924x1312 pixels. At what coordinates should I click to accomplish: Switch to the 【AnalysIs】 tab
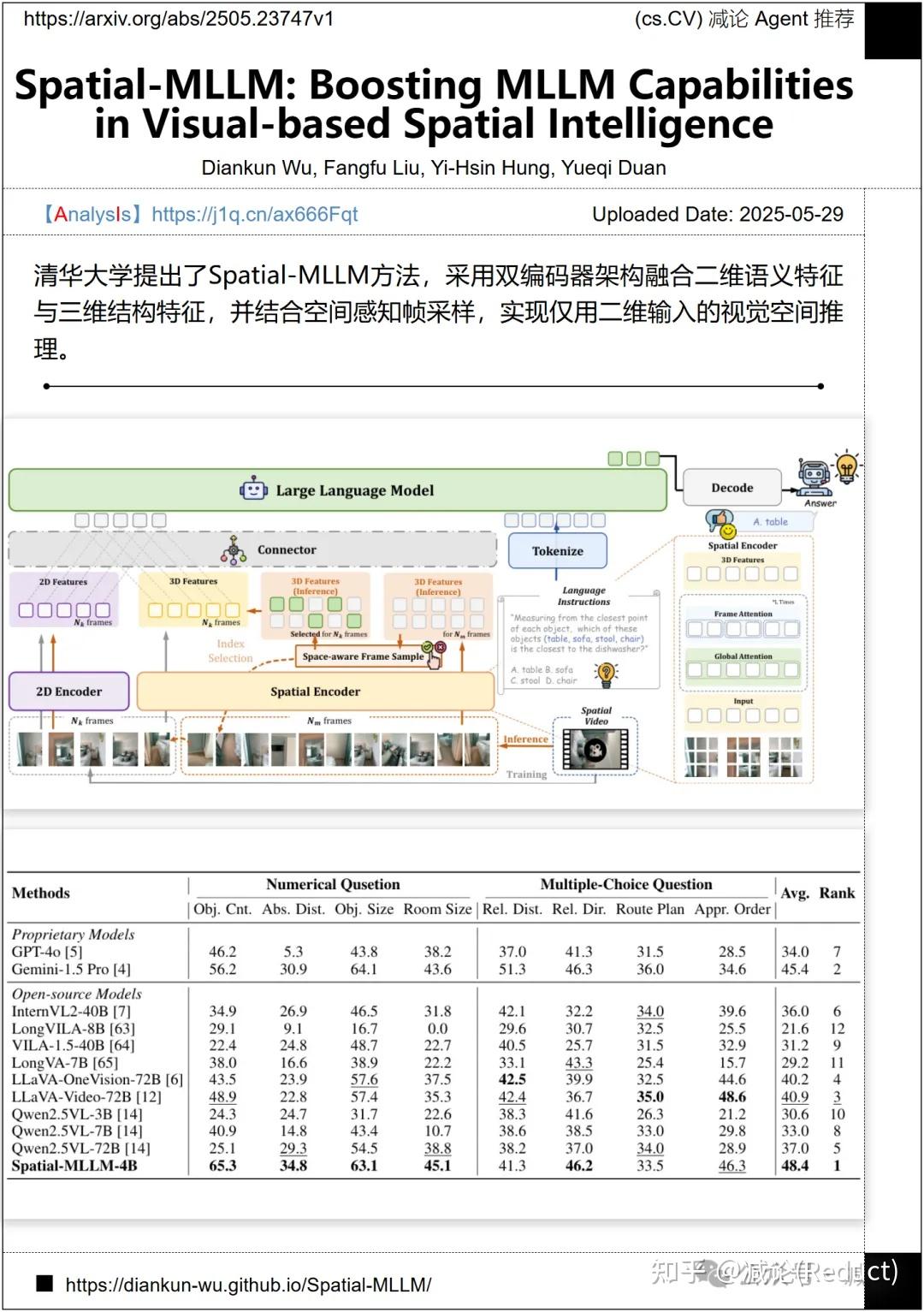[88, 215]
